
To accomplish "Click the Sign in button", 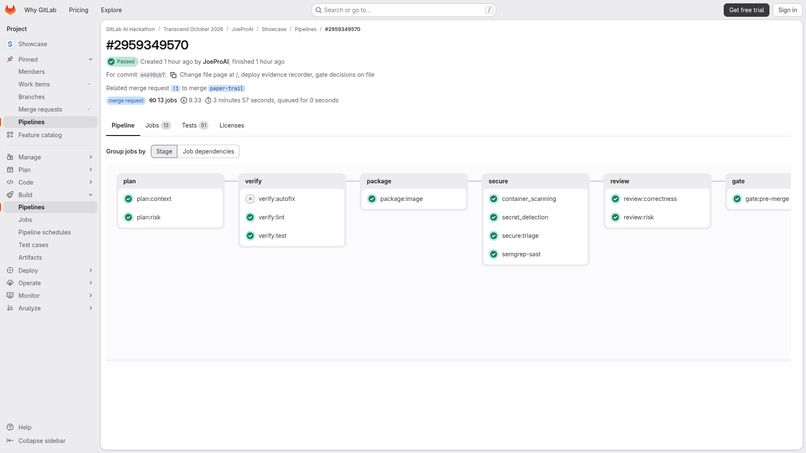I will (x=787, y=10).
